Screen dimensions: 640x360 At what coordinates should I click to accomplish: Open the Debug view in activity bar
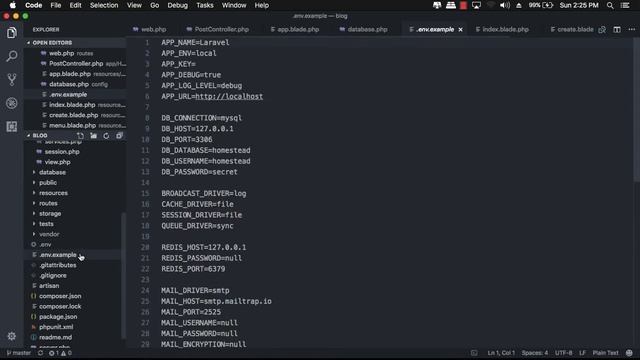[x=12, y=103]
